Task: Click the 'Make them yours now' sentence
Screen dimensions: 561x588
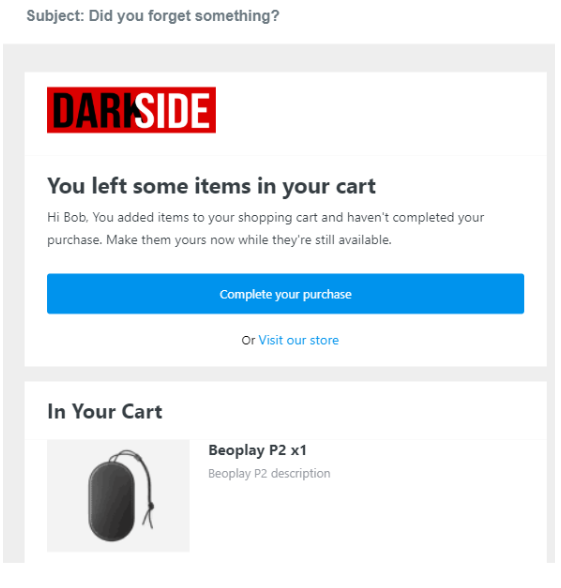Action: click(x=249, y=240)
